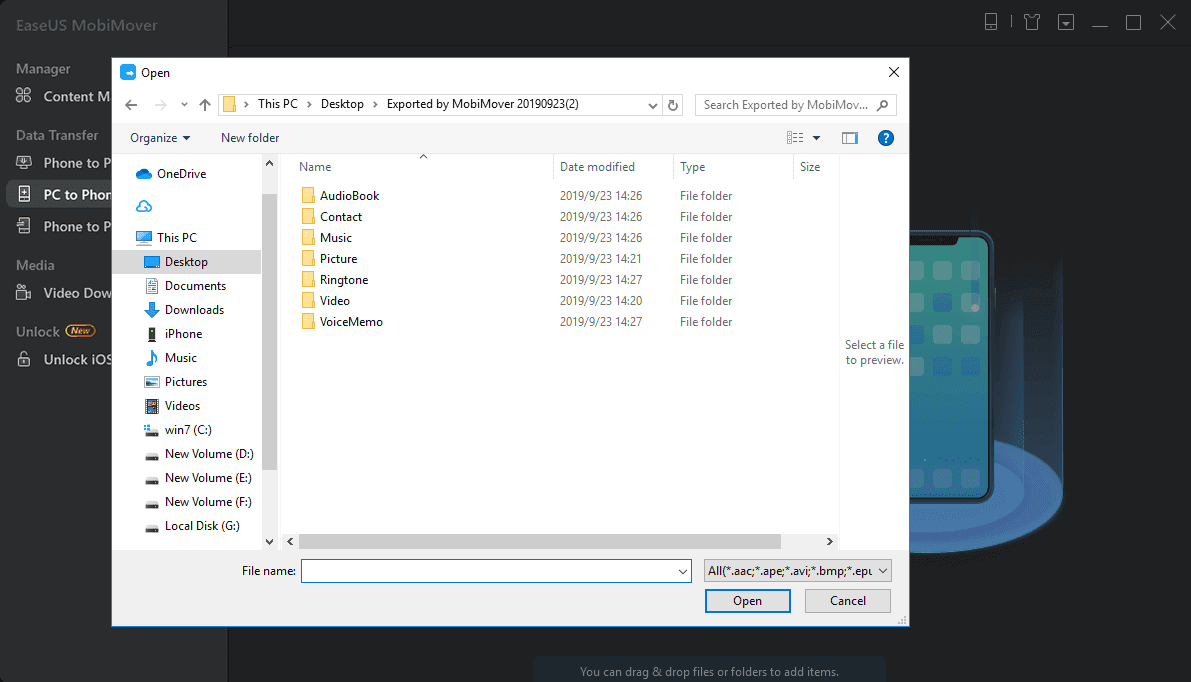Open the Help icon in the dialog toolbar
The width and height of the screenshot is (1191, 682).
(x=886, y=138)
